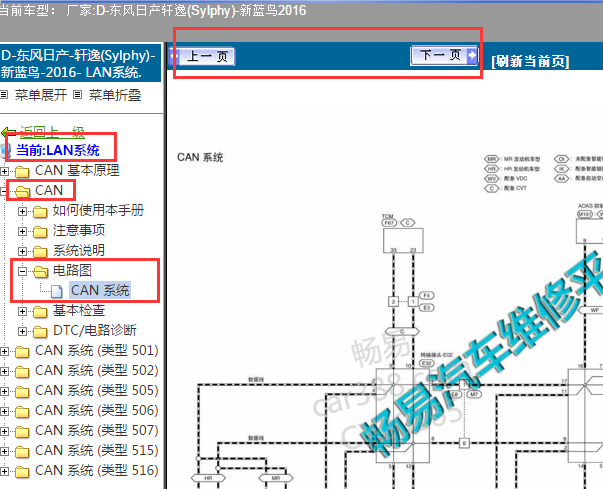Click the right arrow on 下一页 button
This screenshot has height=489, width=603.
(471, 55)
